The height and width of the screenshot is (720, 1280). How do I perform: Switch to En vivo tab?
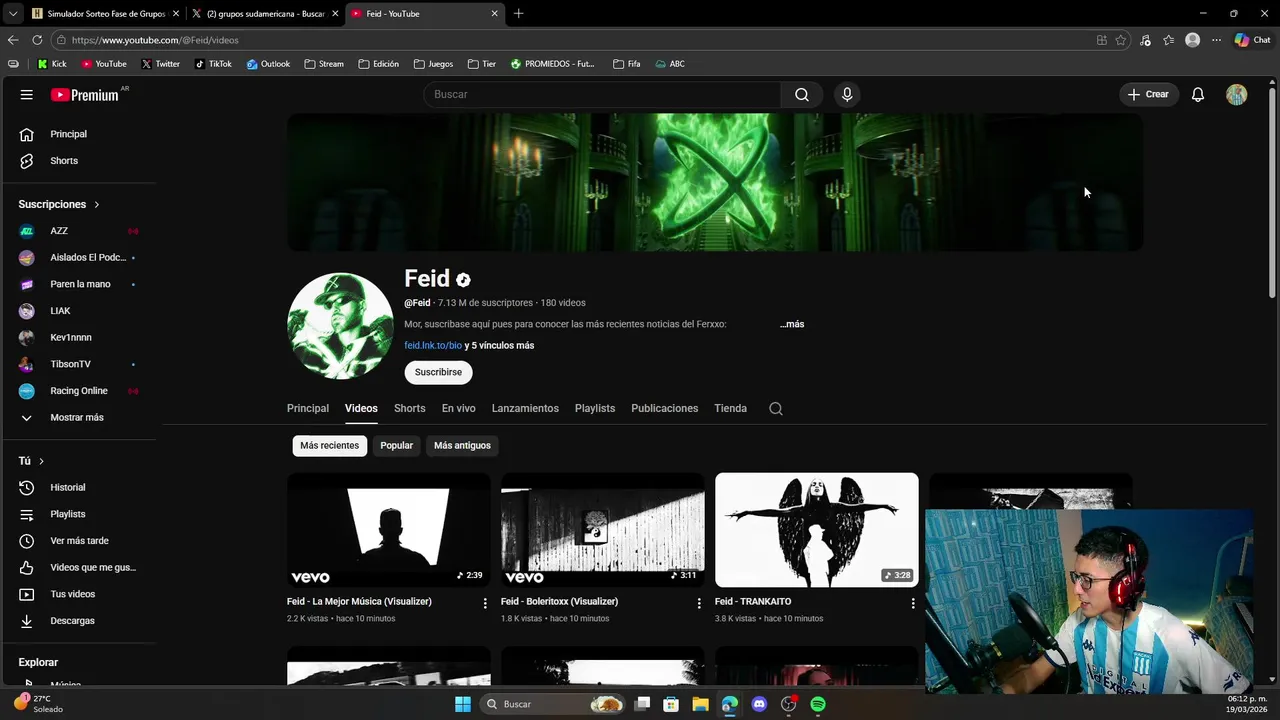[x=458, y=408]
